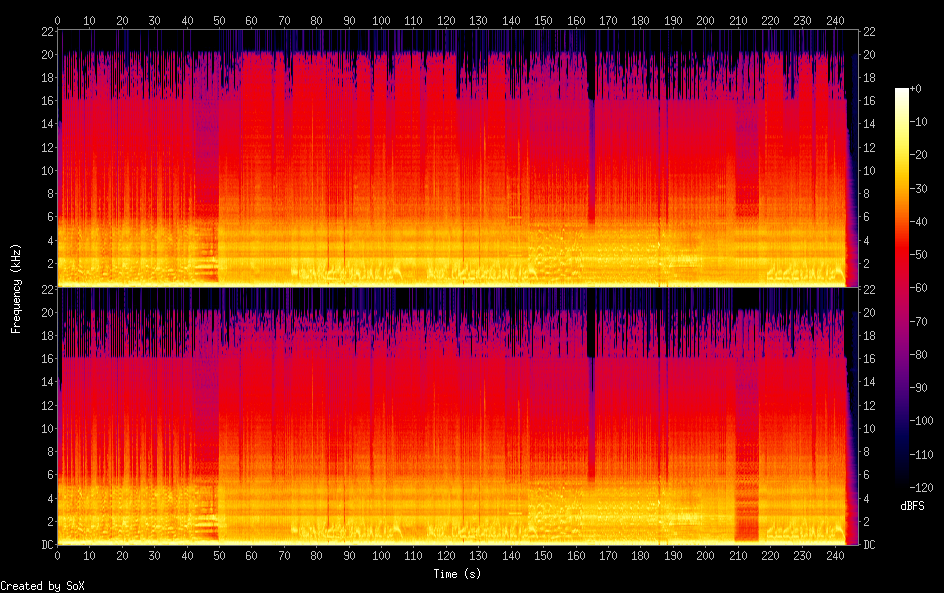Click the 150 s marker on the top time axis
Screen dimensions: 944x593
click(543, 20)
